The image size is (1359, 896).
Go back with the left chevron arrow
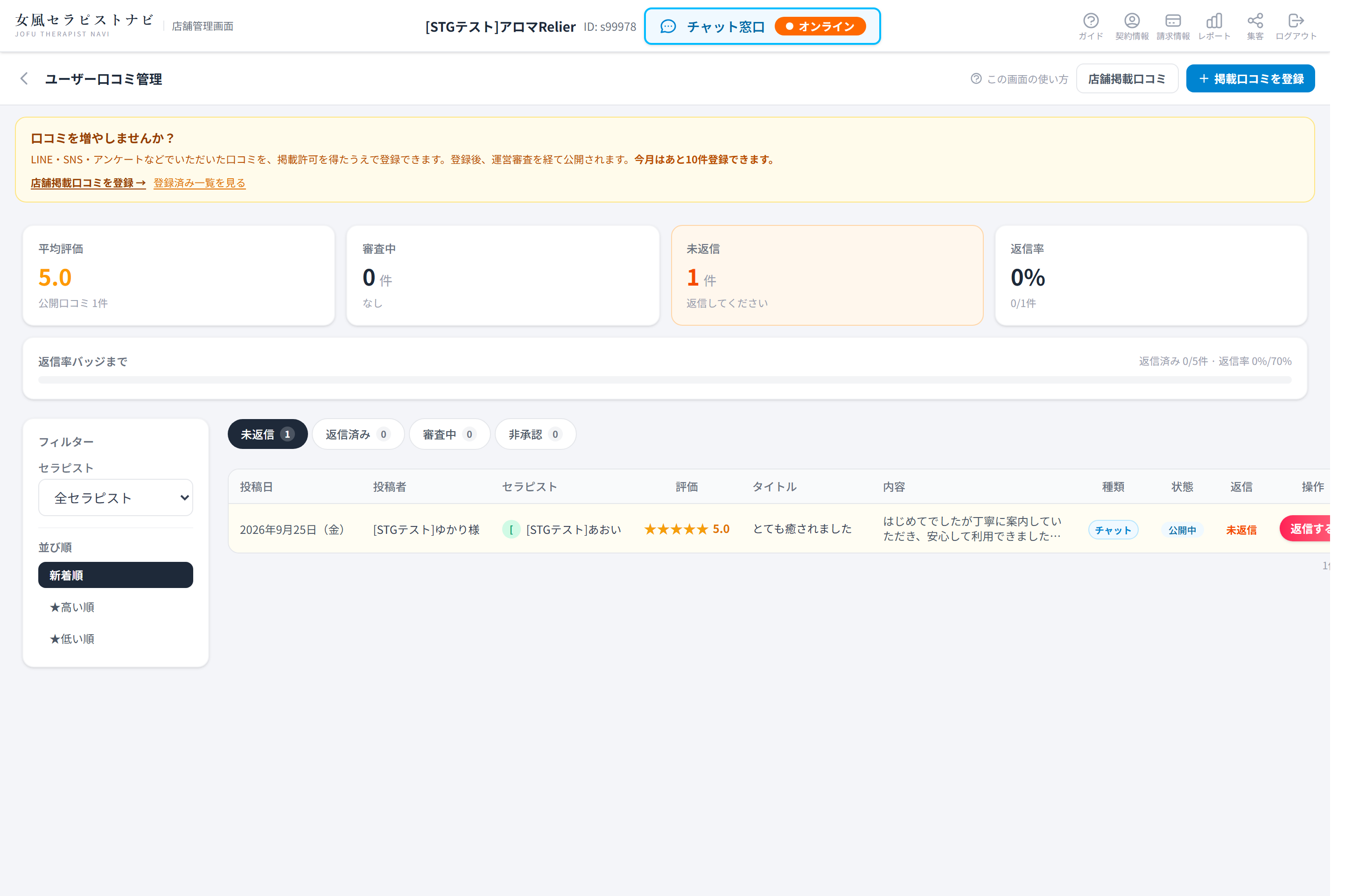[24, 78]
